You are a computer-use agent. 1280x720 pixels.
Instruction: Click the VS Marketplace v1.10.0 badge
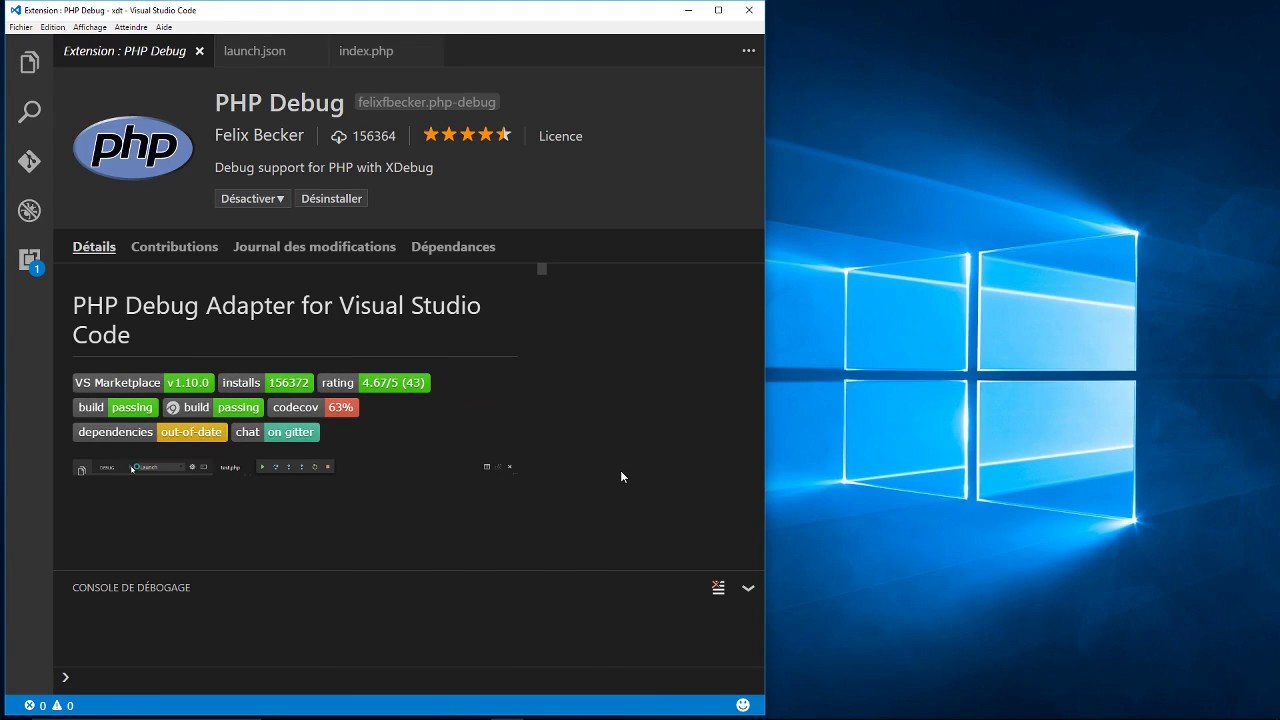(144, 383)
